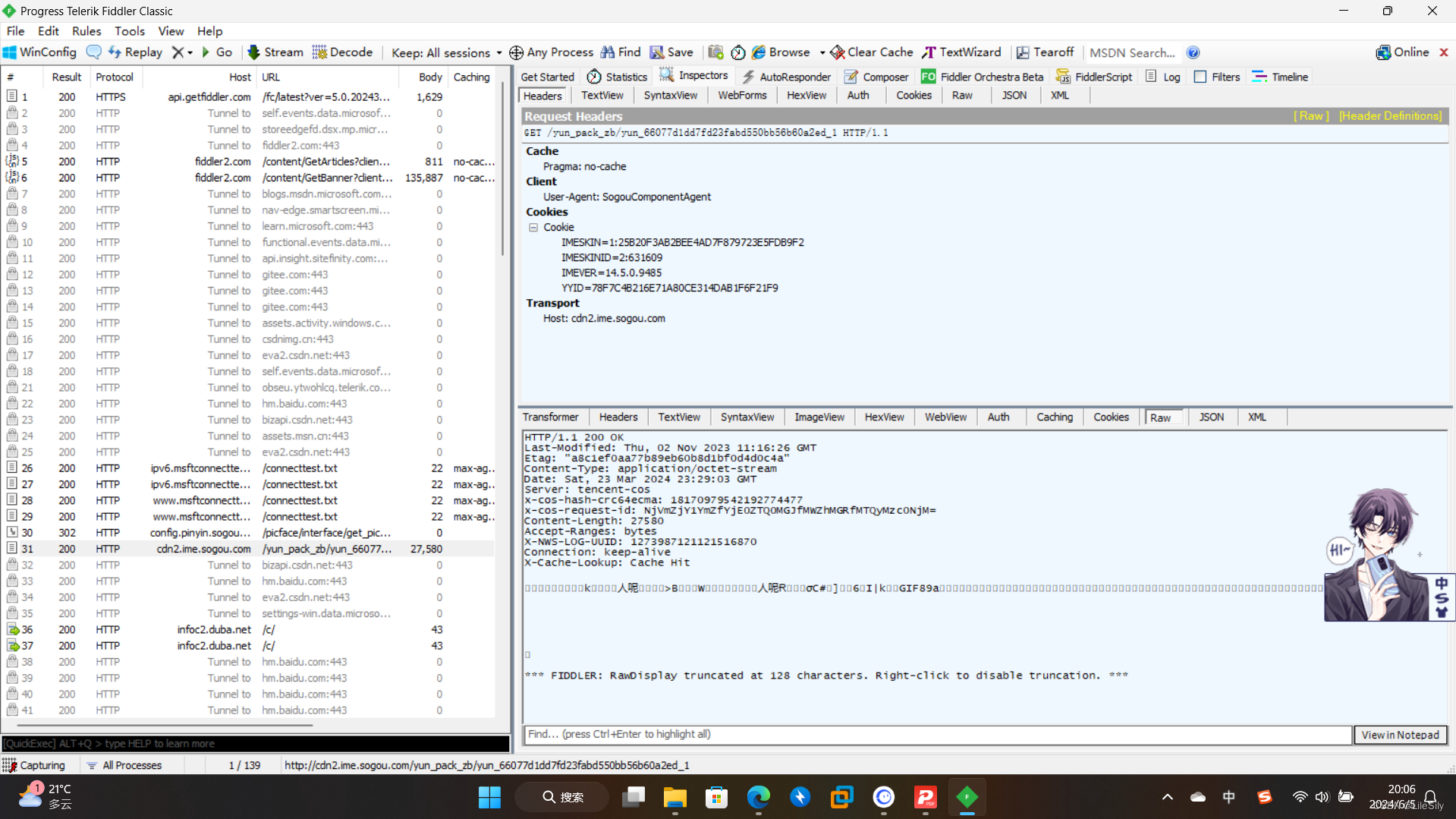Save the sessions with Save icon
This screenshot has width=1456, height=819.
[x=671, y=52]
